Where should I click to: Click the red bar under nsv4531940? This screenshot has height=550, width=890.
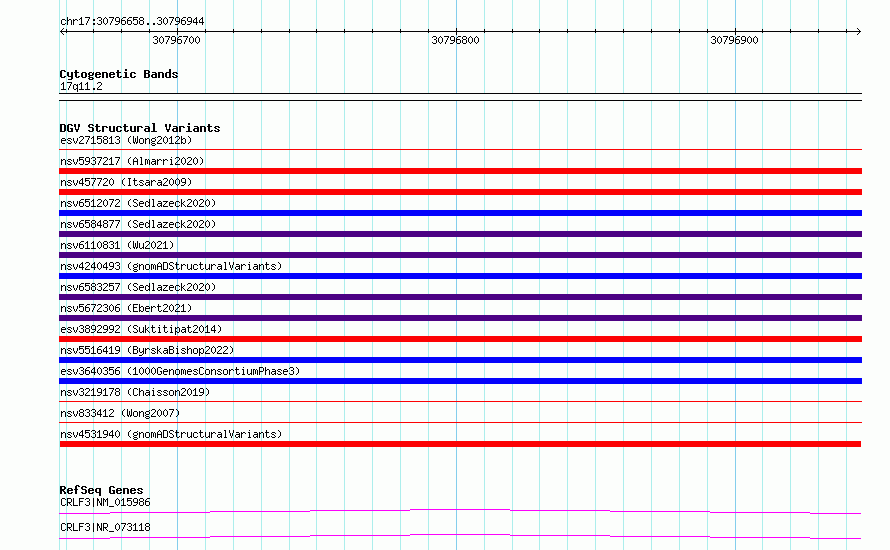tap(460, 444)
